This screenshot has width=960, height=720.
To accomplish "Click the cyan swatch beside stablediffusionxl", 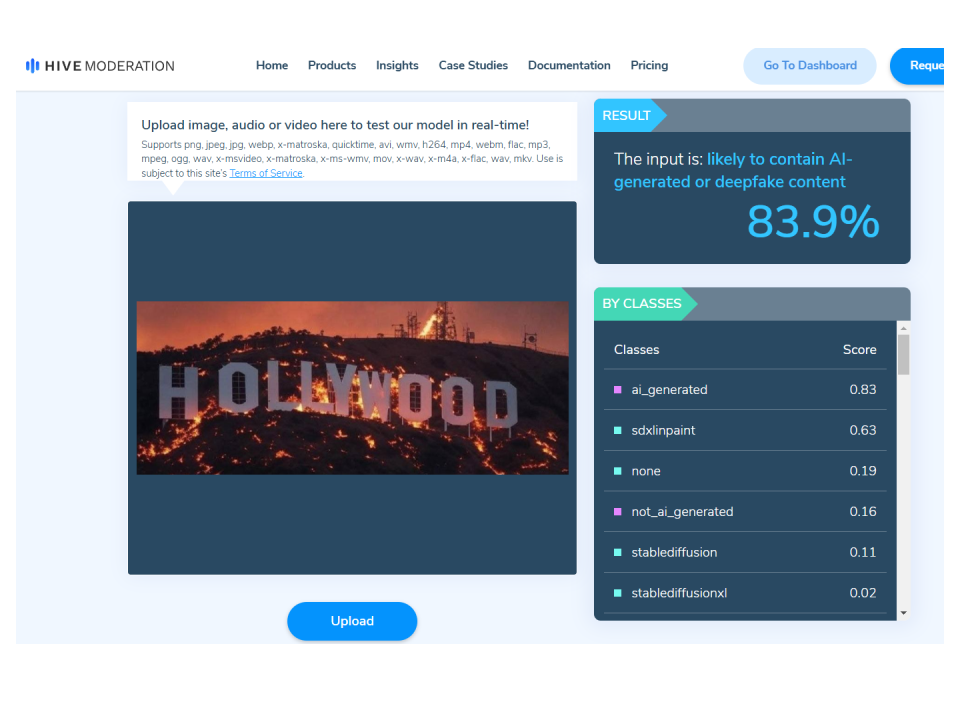I will click(618, 593).
